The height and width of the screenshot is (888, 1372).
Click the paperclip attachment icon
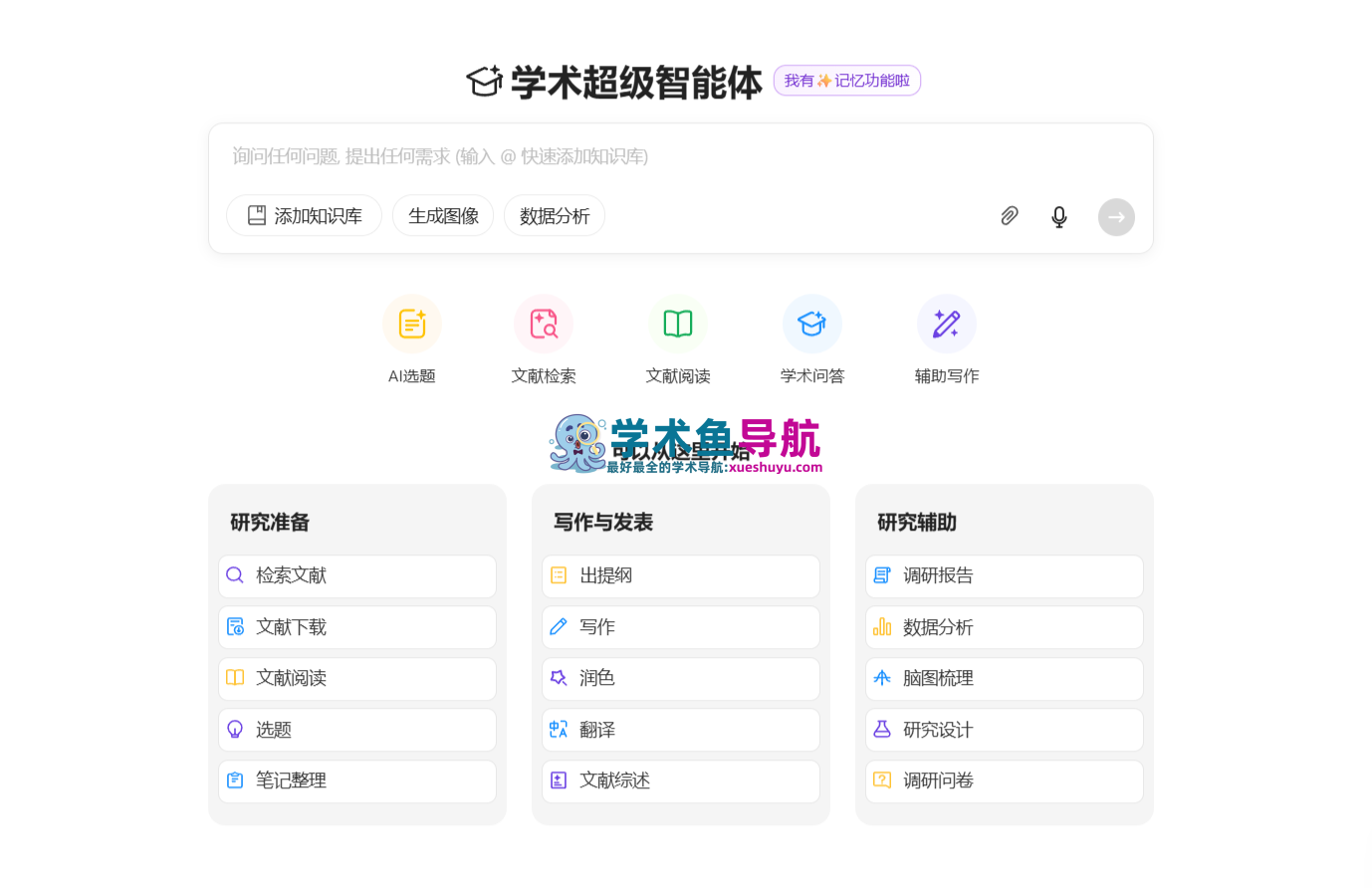pyautogui.click(x=1009, y=216)
